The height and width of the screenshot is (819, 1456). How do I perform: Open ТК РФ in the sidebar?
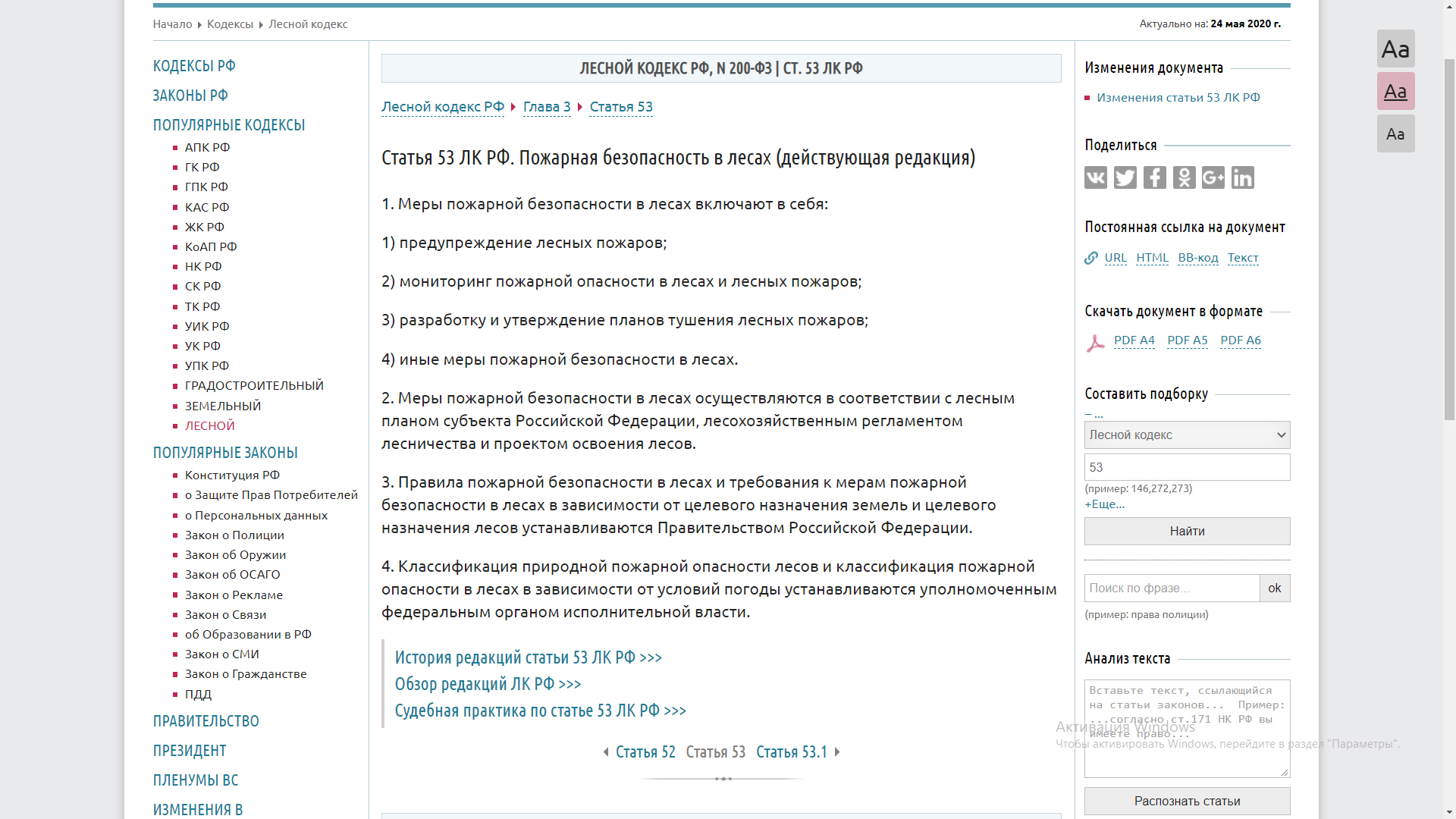[202, 306]
